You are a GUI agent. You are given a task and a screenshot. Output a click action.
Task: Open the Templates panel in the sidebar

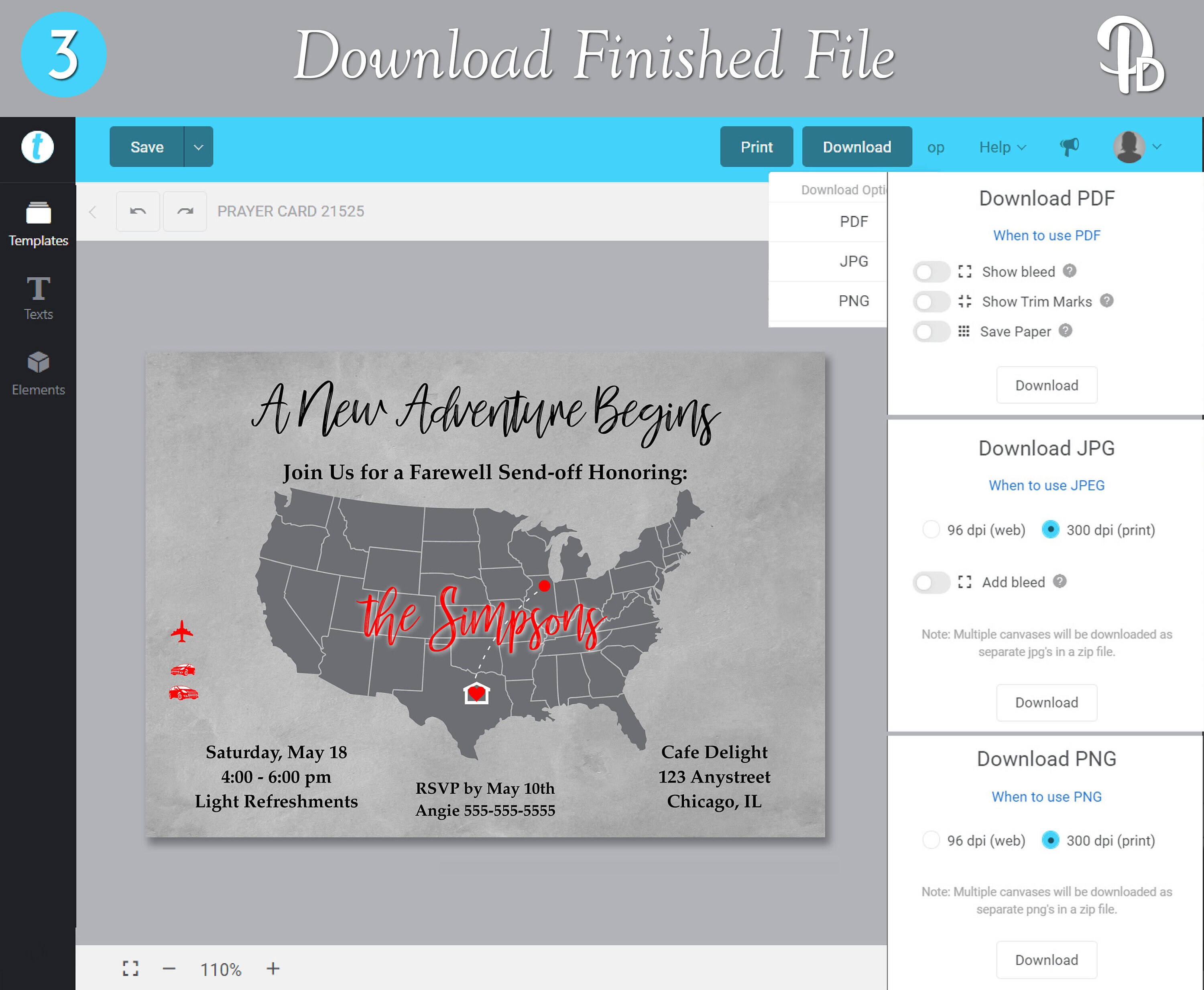pos(38,224)
